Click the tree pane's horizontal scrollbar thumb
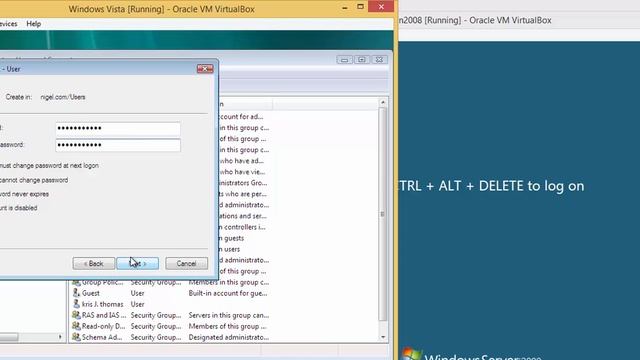 click(9, 337)
